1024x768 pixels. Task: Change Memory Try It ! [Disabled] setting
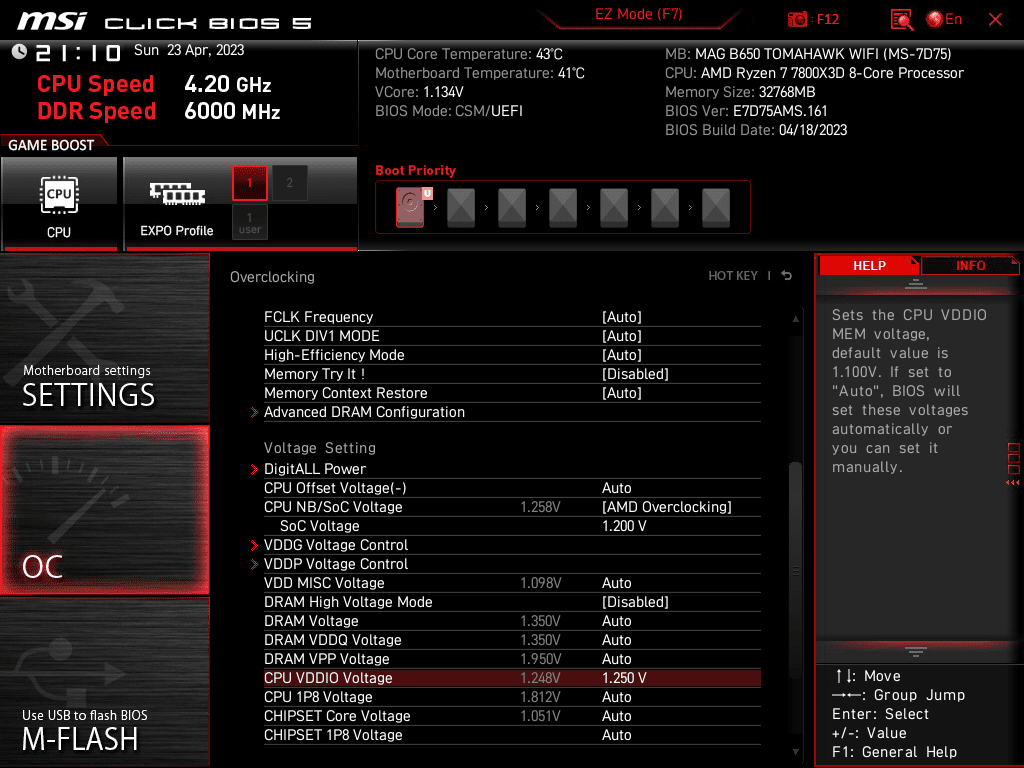(x=512, y=374)
